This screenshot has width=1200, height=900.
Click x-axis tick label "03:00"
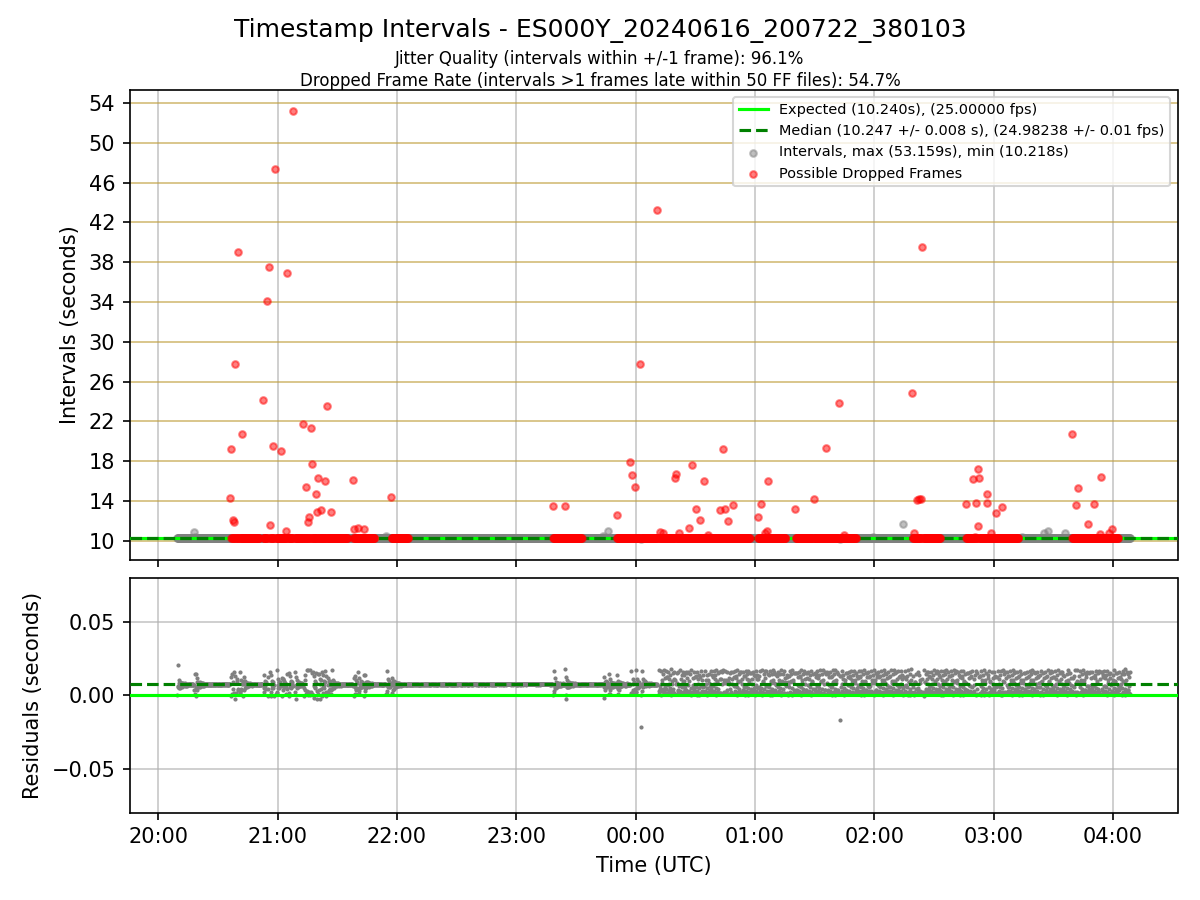994,835
